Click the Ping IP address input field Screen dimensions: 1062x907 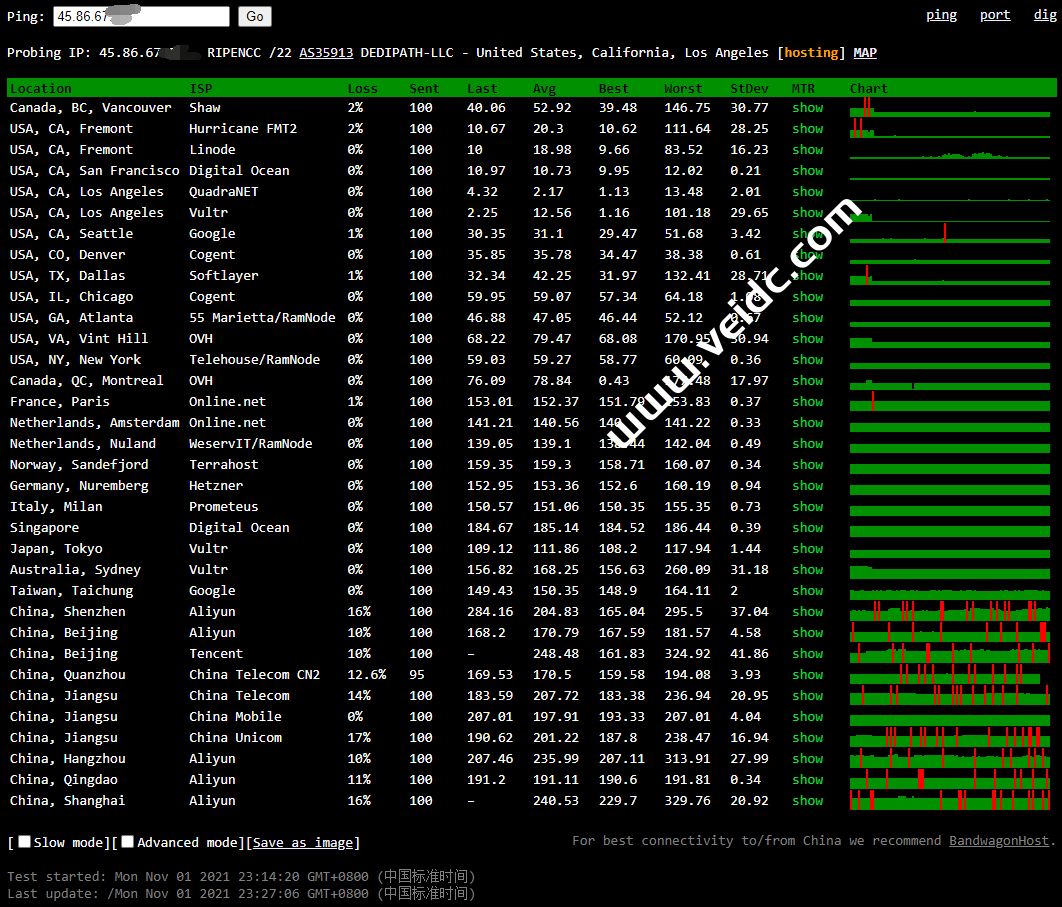(x=141, y=16)
